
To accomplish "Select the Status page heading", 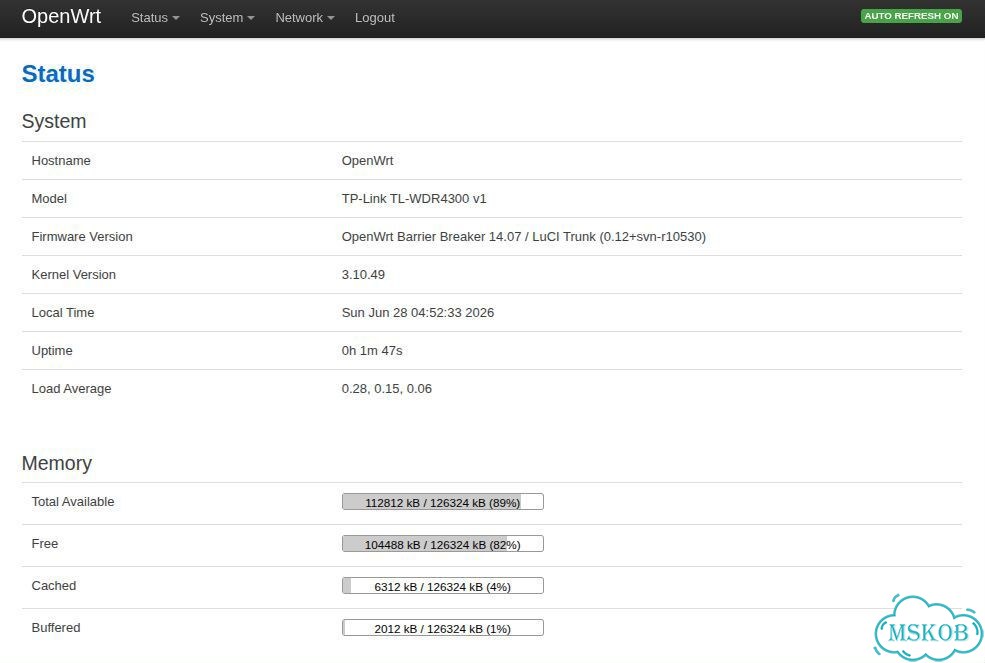I will tap(58, 74).
